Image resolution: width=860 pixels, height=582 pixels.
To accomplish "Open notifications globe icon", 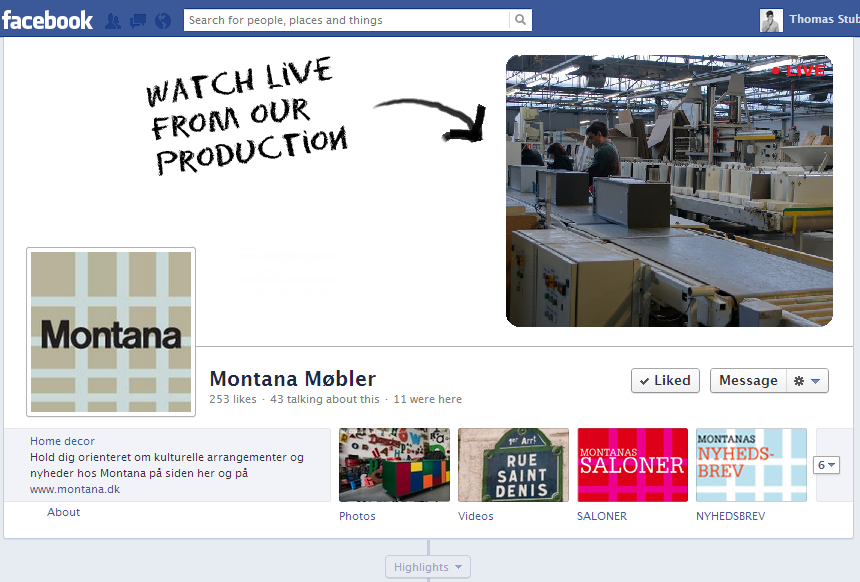I will (163, 21).
